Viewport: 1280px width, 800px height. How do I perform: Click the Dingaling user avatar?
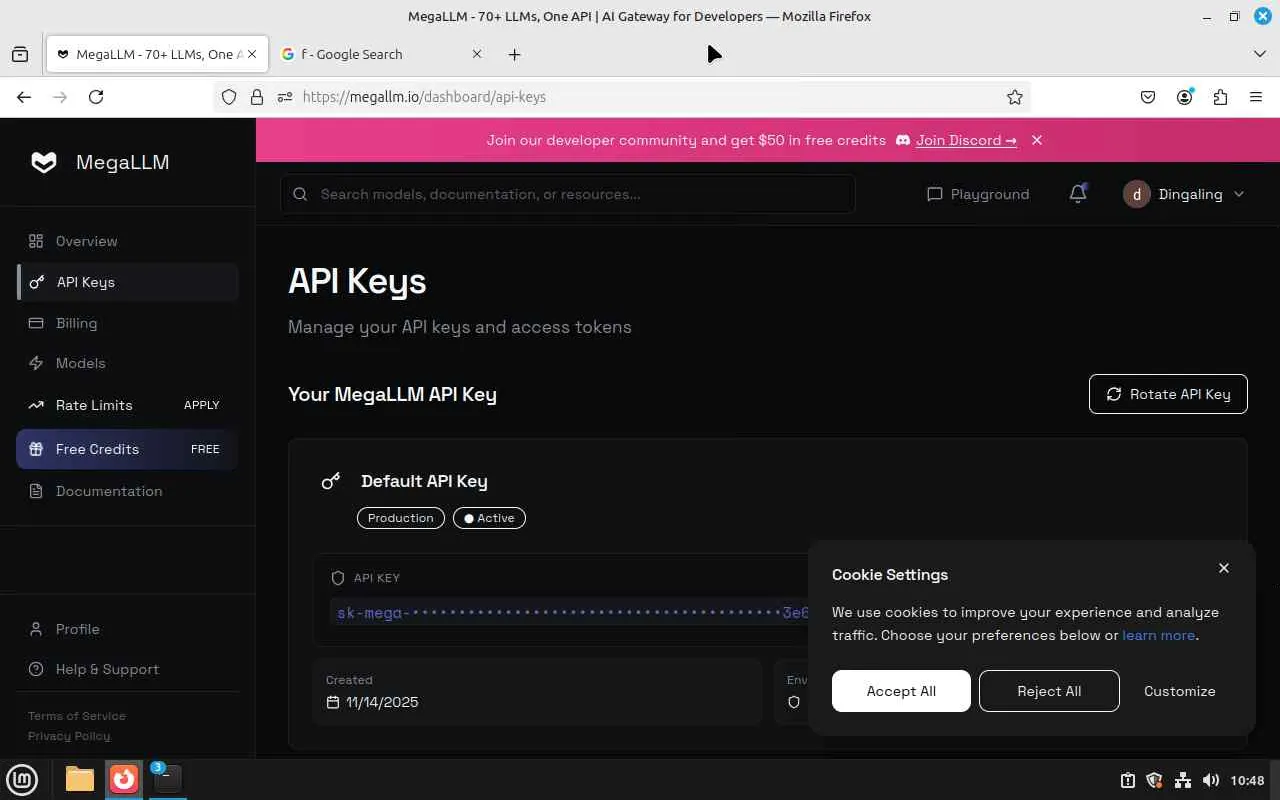(1137, 194)
